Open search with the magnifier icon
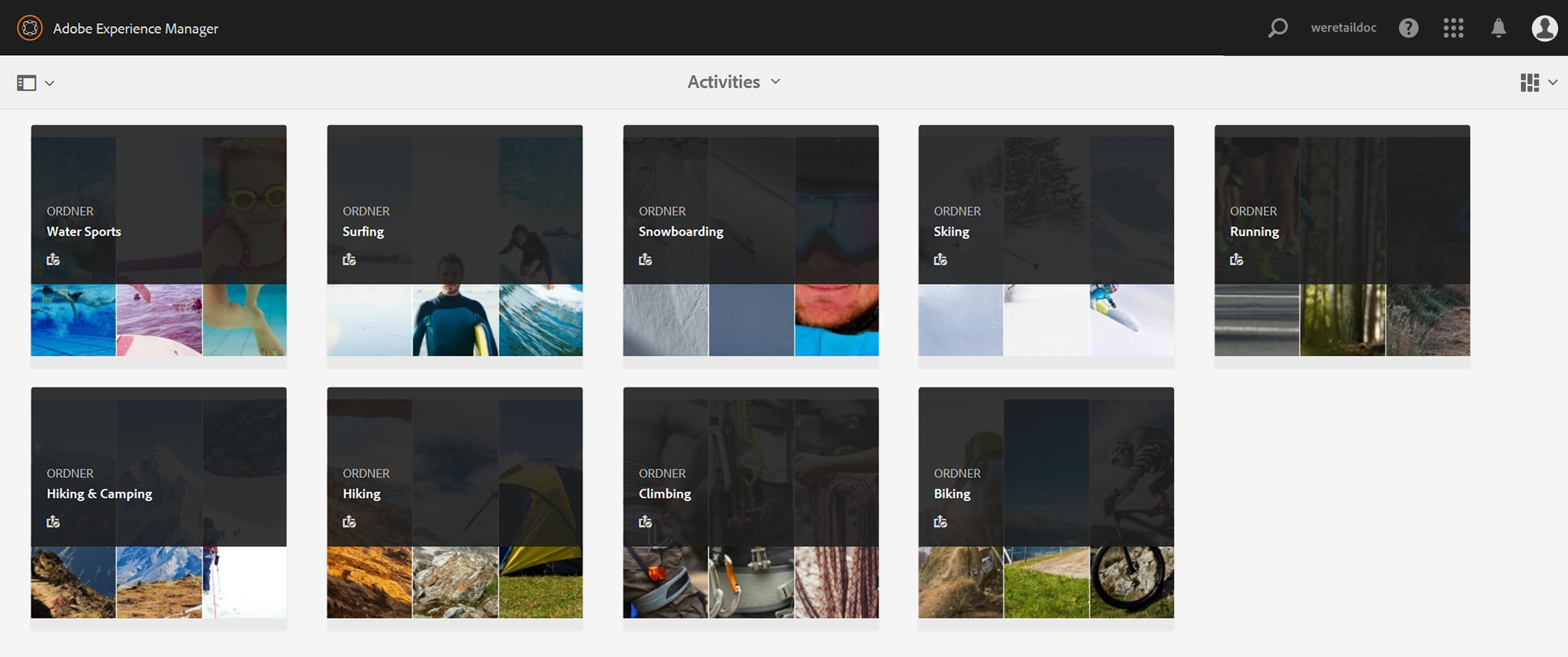Image resolution: width=1568 pixels, height=657 pixels. coord(1277,28)
